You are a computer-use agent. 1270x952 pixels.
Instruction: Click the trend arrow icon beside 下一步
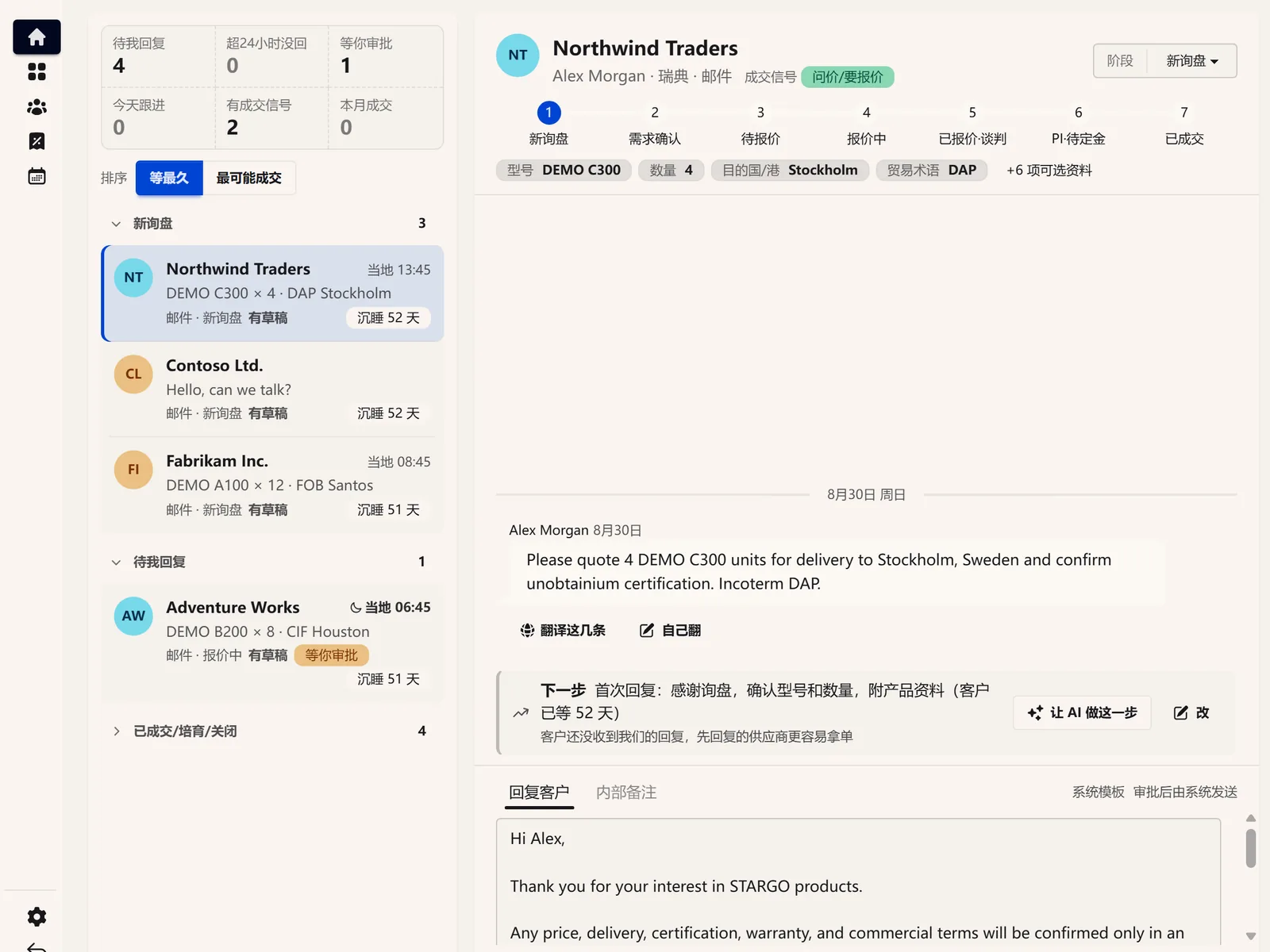tap(521, 712)
